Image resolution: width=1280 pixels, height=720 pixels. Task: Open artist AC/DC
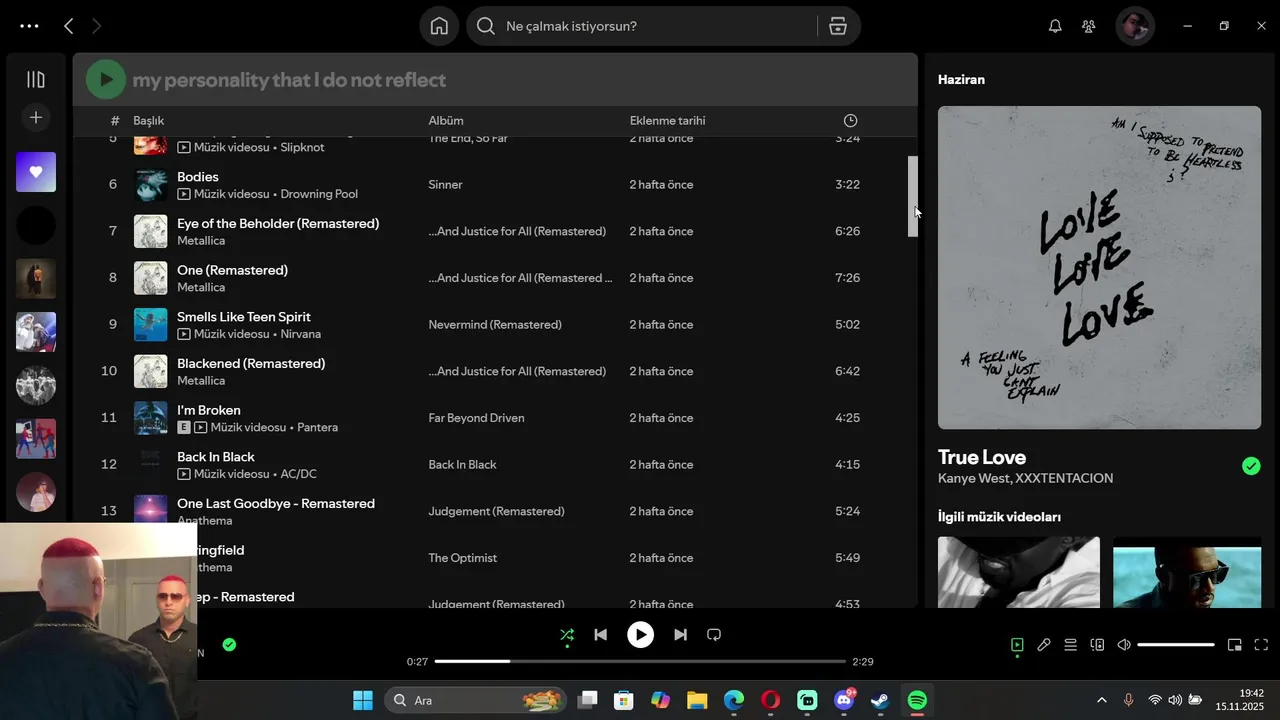[299, 474]
